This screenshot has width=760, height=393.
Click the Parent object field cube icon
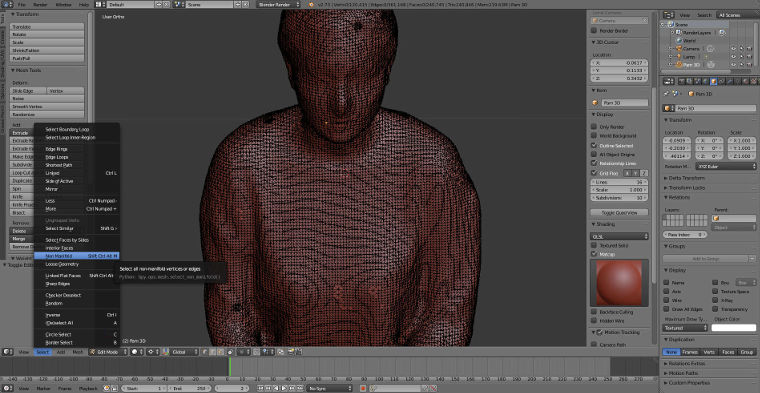[715, 219]
